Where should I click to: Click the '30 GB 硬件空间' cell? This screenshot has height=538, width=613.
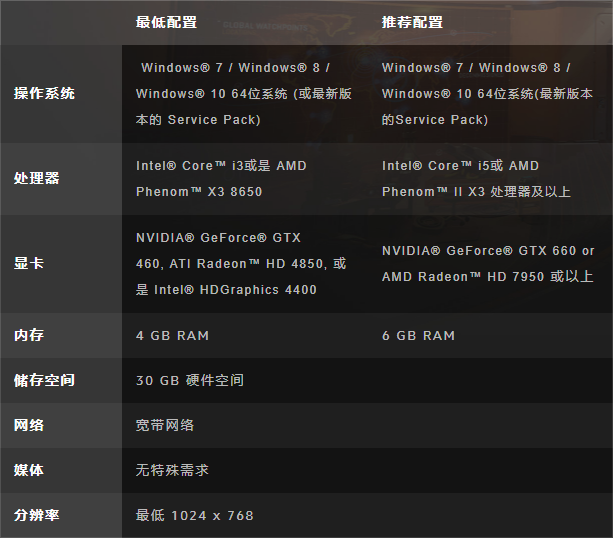[190, 380]
